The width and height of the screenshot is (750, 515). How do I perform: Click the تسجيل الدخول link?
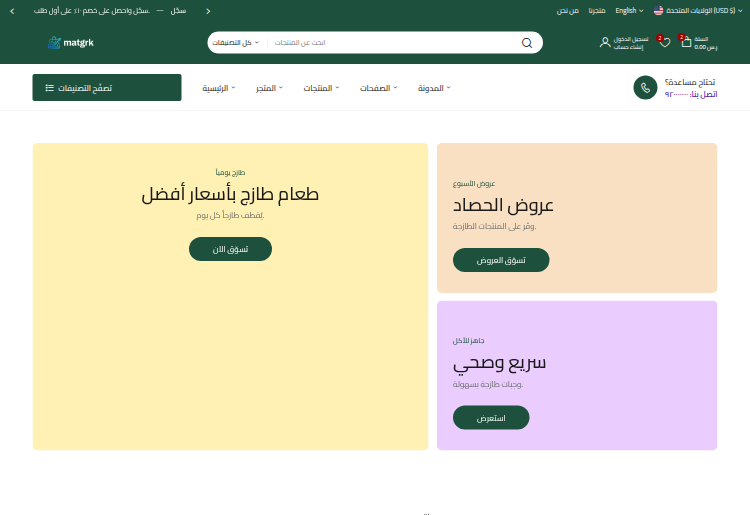[x=631, y=39]
